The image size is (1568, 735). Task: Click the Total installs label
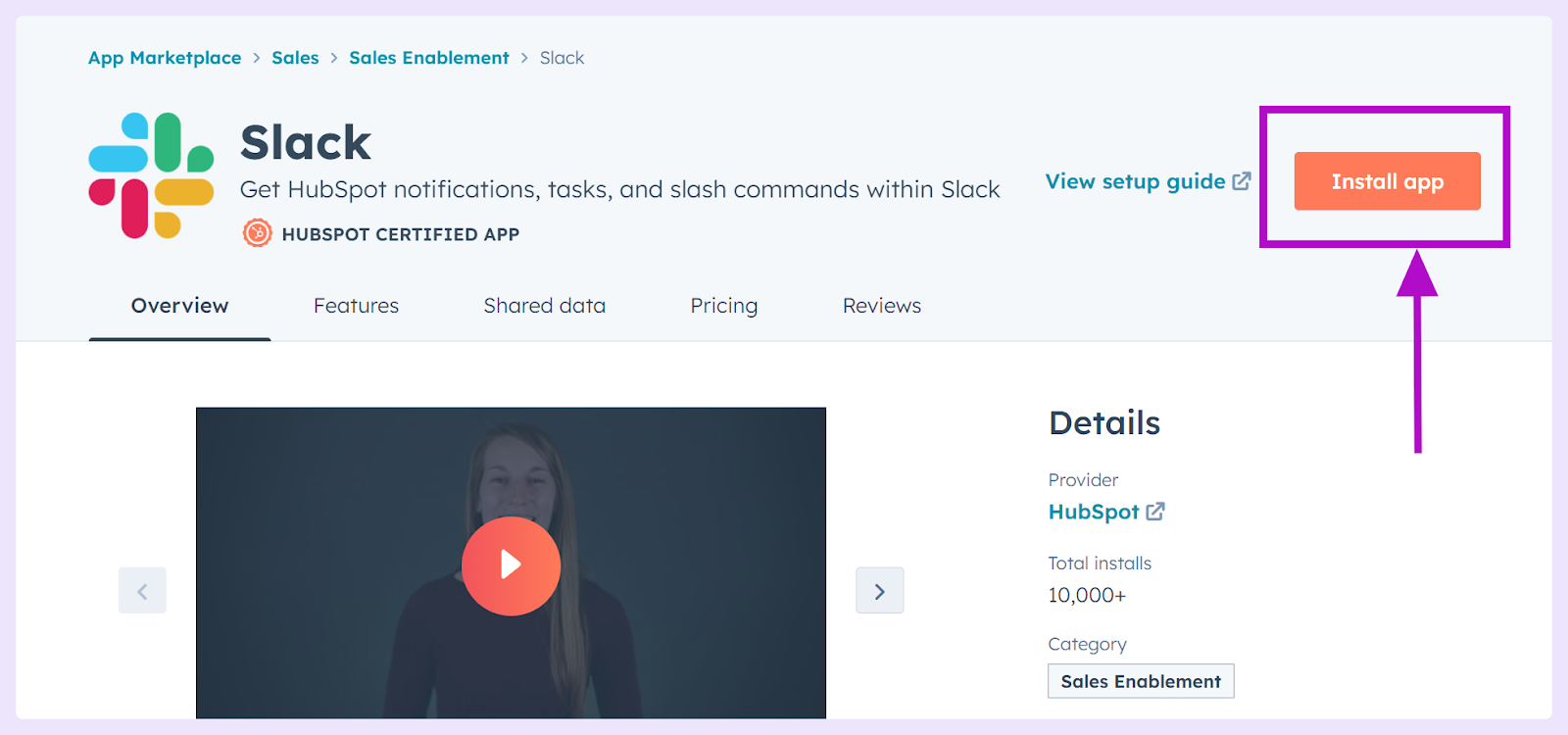click(1100, 563)
